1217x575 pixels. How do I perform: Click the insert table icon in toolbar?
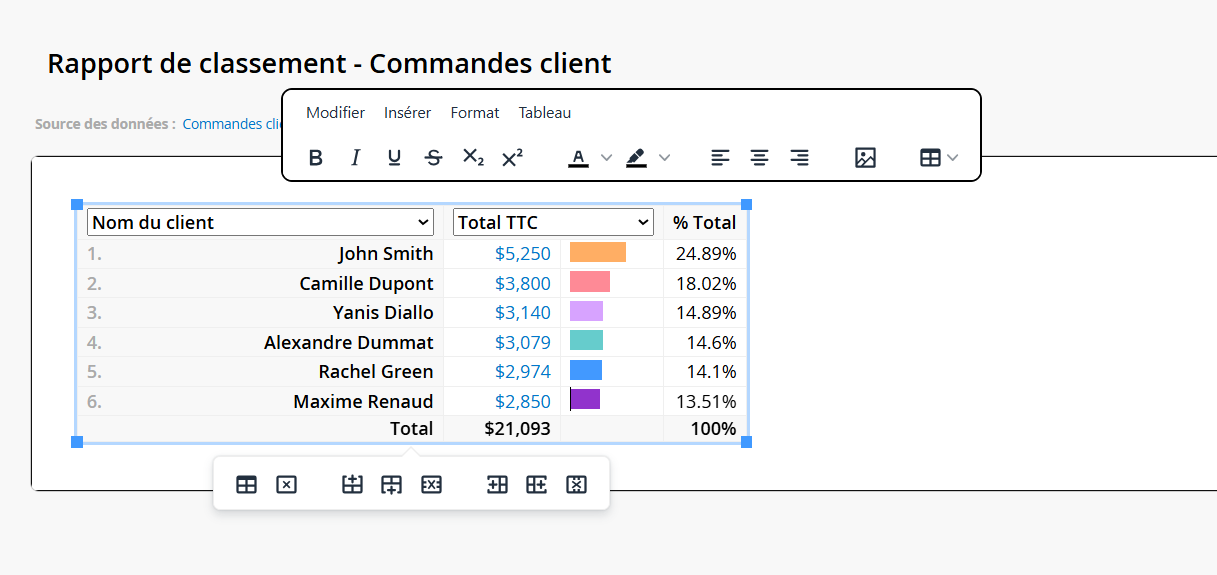930,158
